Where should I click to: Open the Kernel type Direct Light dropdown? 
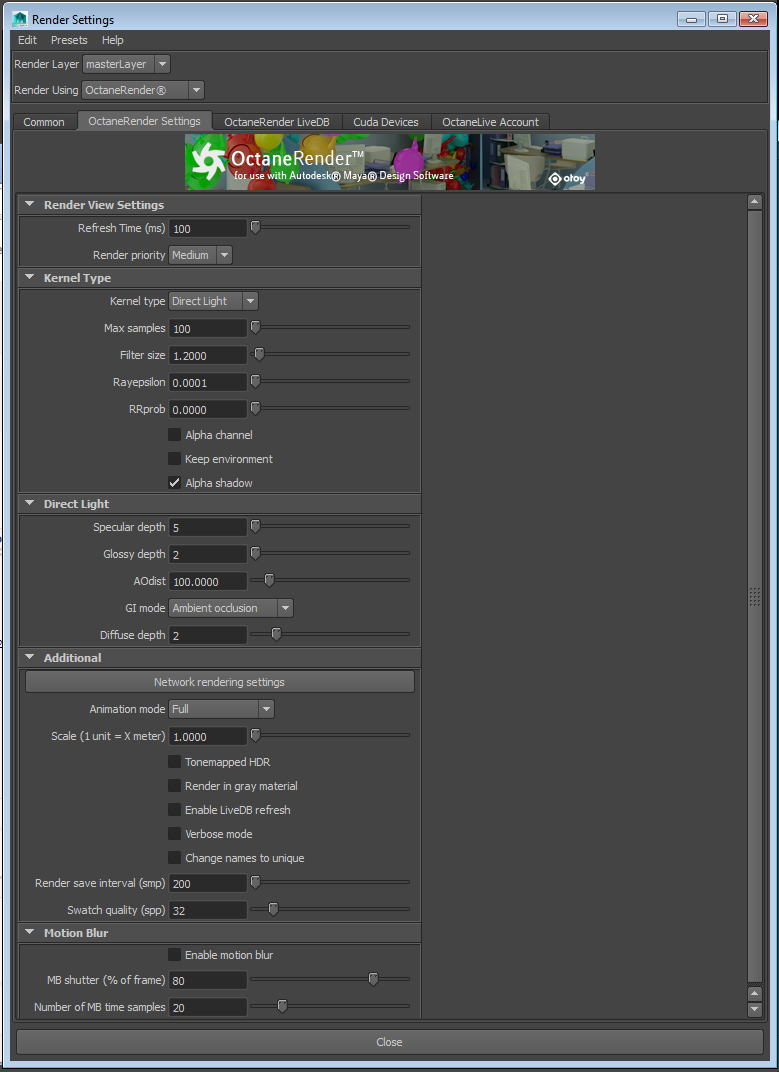tap(213, 301)
